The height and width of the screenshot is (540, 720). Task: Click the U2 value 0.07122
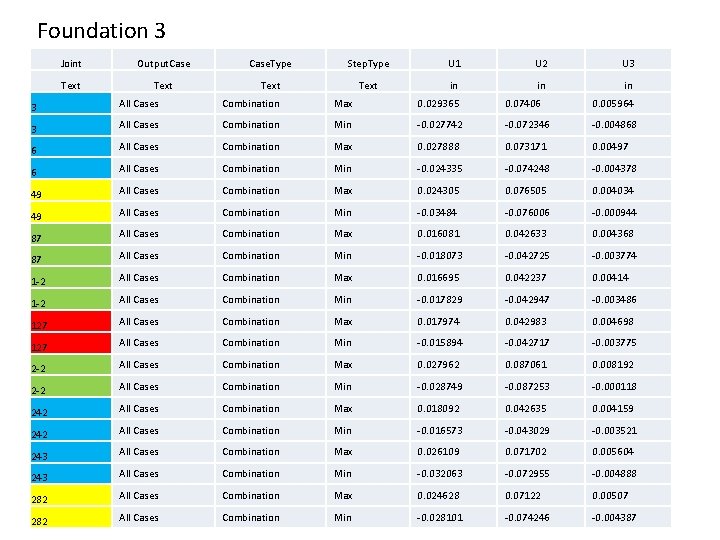point(521,496)
